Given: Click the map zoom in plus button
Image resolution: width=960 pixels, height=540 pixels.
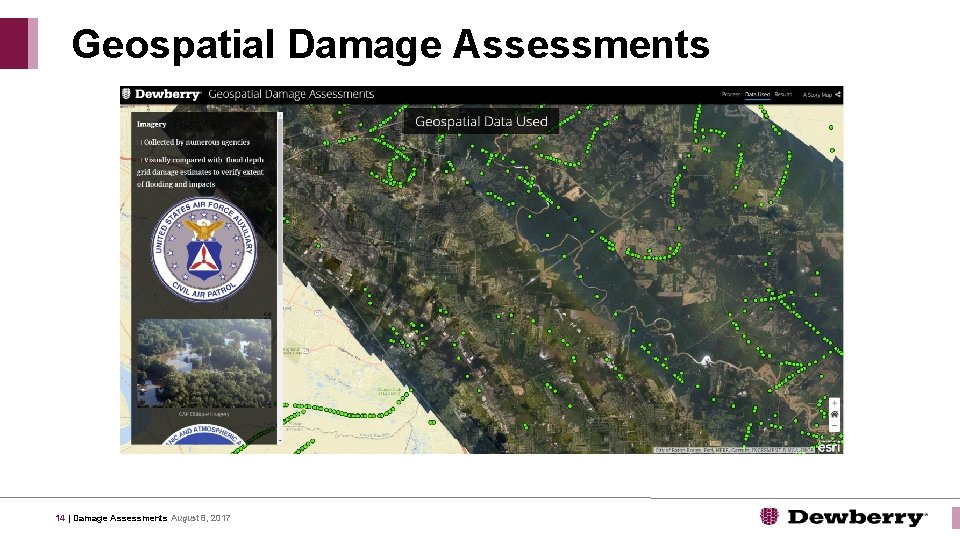Looking at the screenshot, I should pos(834,403).
